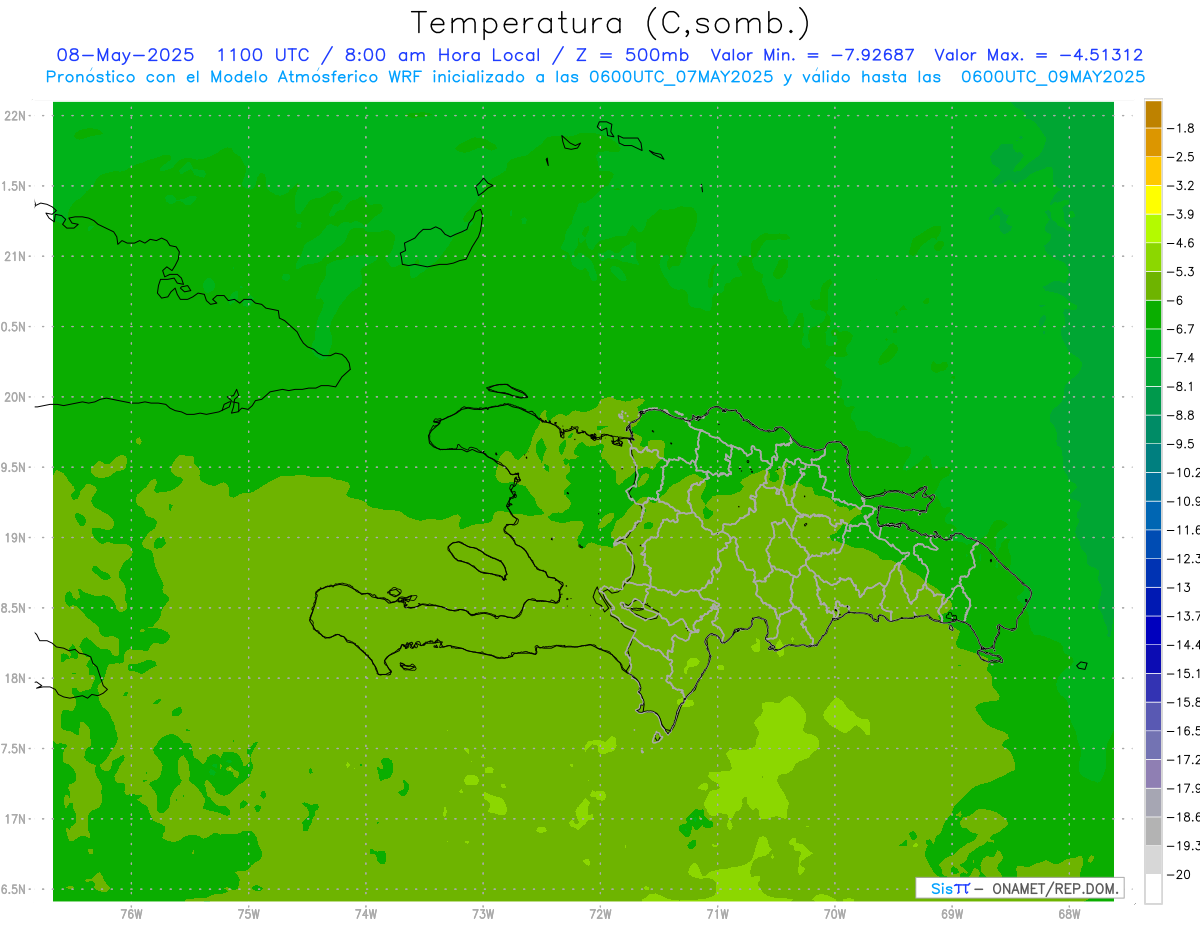This screenshot has width=1200, height=927.
Task: Click the '17N' latitude label
Action: (17, 819)
